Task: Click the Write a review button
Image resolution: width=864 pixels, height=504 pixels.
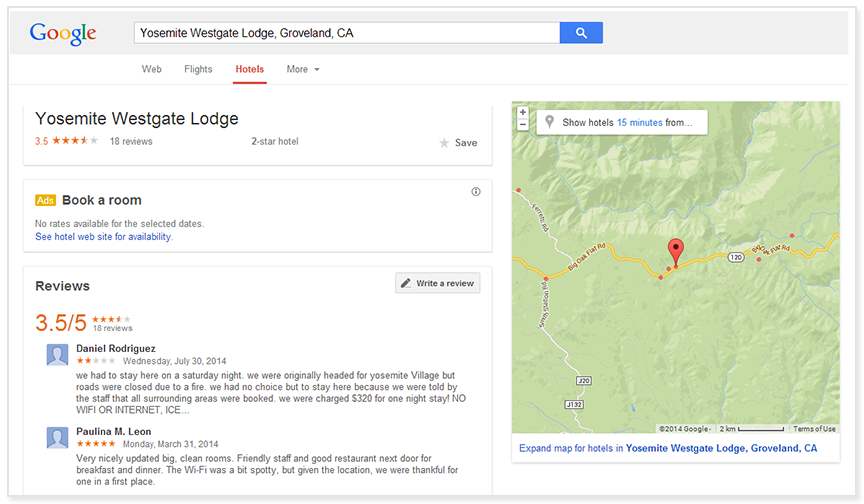Action: (438, 283)
